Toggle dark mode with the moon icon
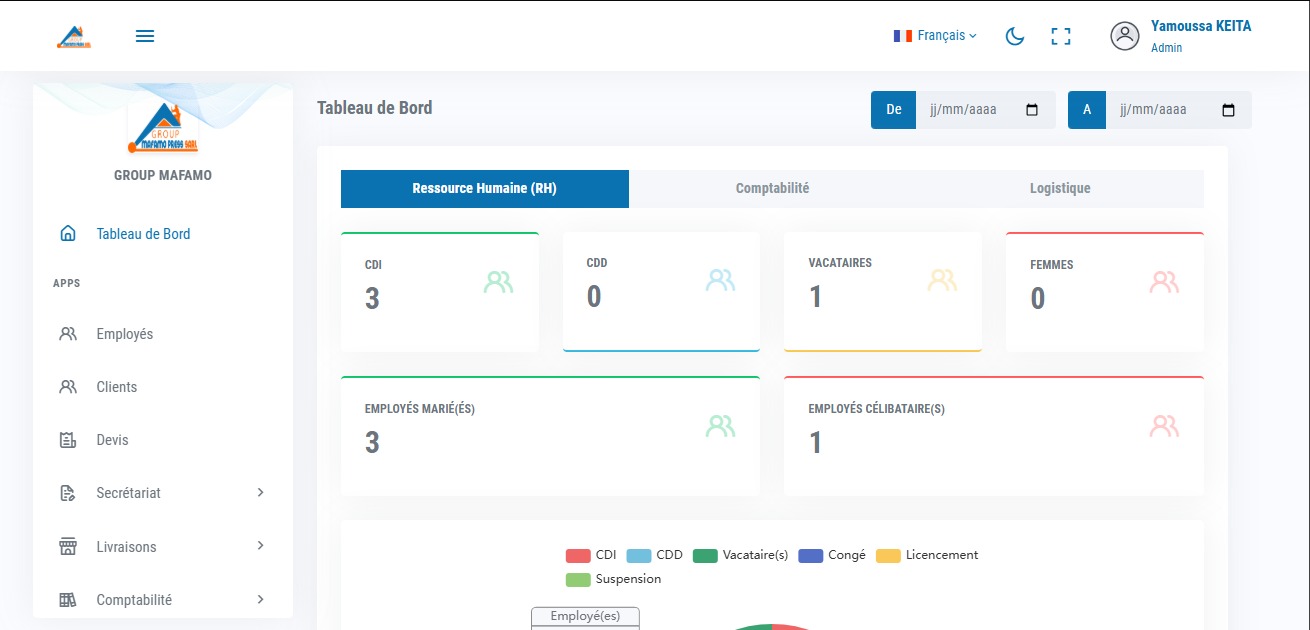Screen dimensions: 1310x630 1015,36
